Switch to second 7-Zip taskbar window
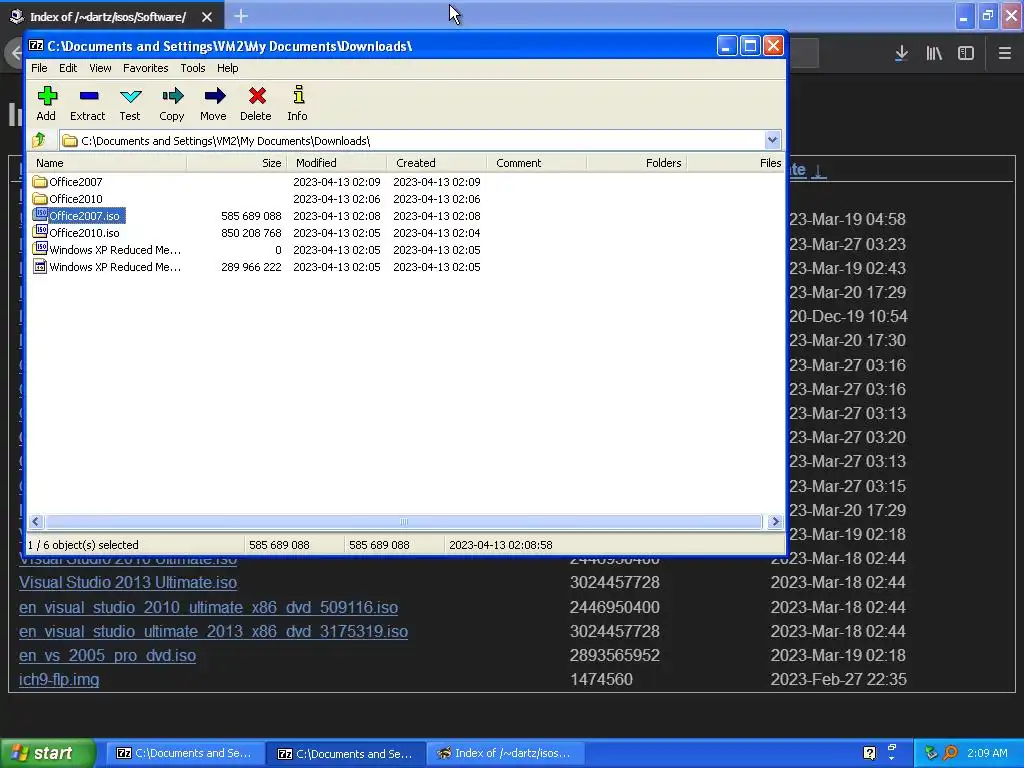1024x768 pixels. tap(346, 754)
